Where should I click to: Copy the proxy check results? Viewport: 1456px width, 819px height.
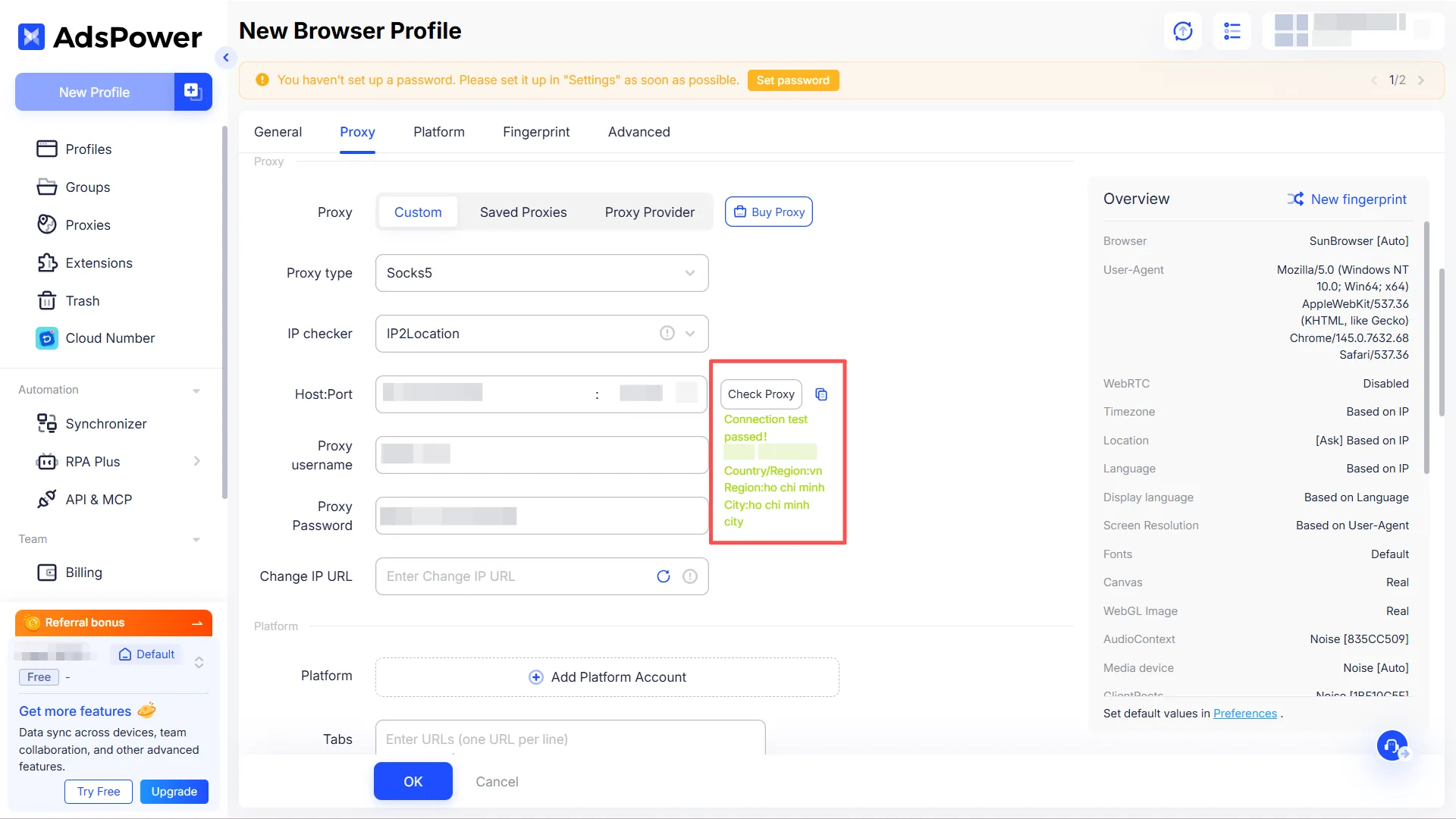point(821,394)
